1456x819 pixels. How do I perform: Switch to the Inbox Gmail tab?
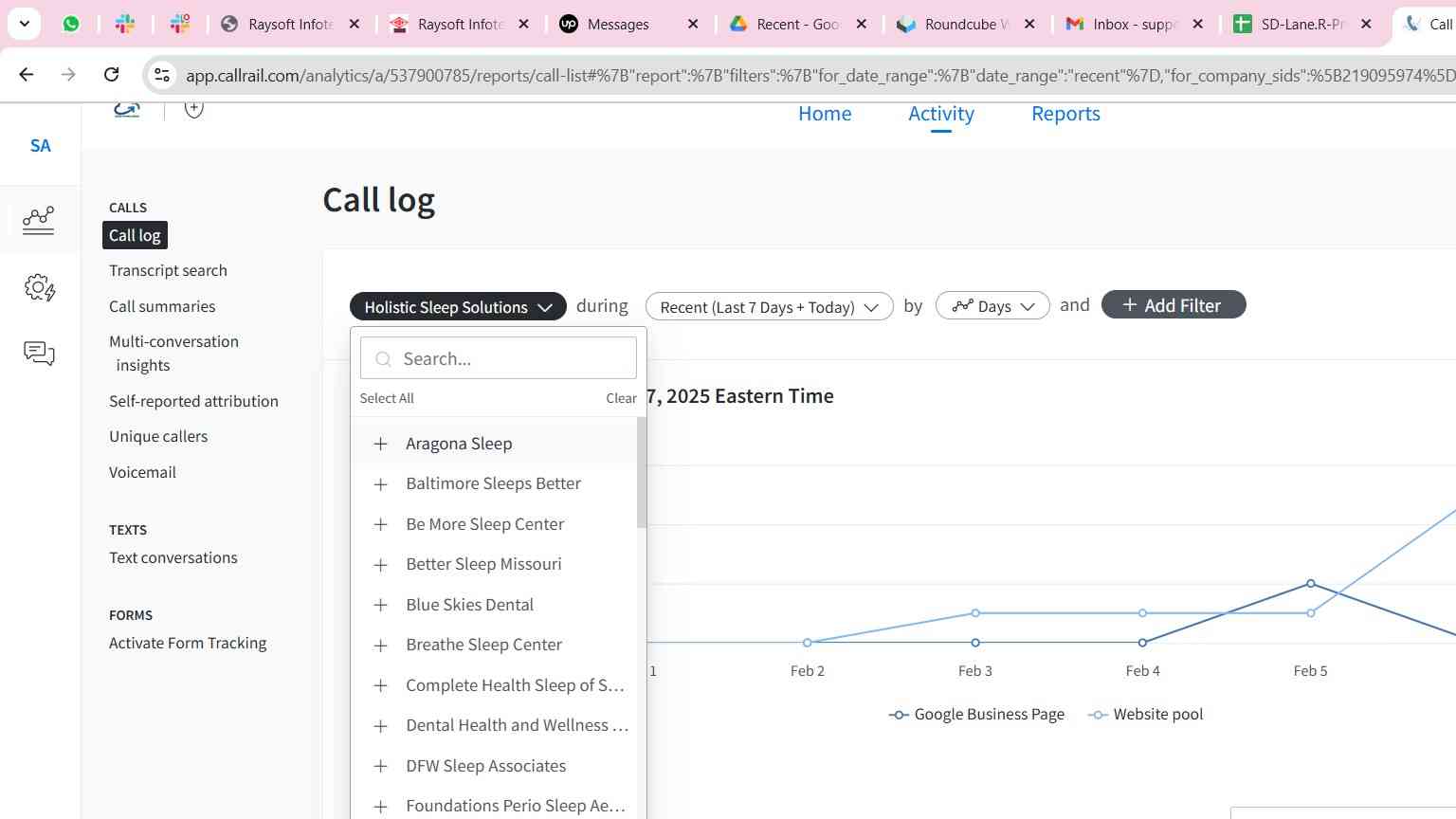(1135, 24)
